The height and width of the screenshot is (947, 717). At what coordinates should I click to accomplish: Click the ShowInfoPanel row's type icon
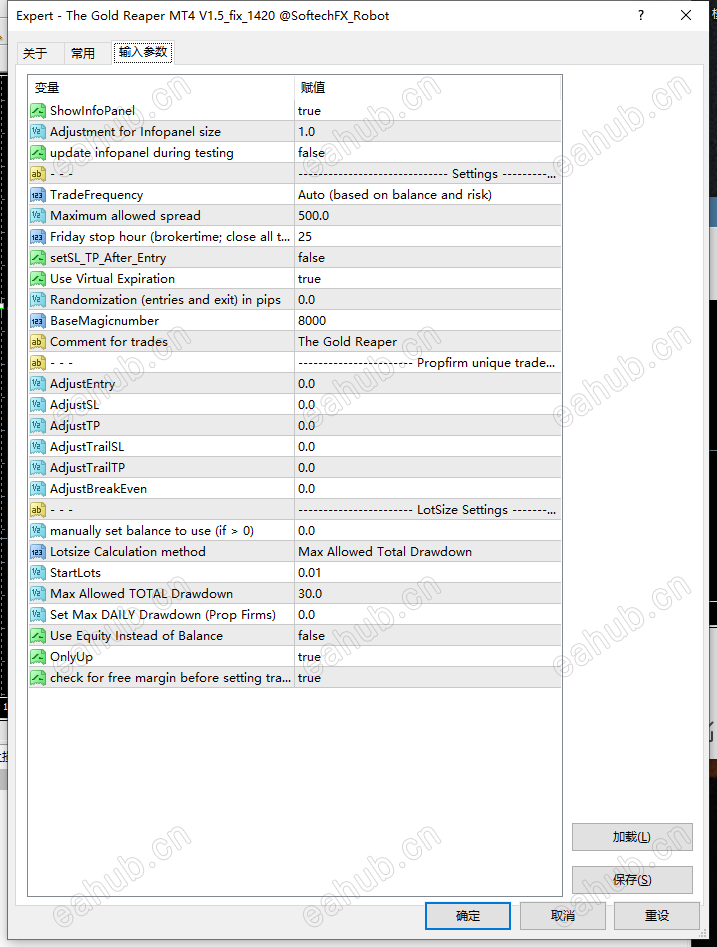click(x=38, y=111)
